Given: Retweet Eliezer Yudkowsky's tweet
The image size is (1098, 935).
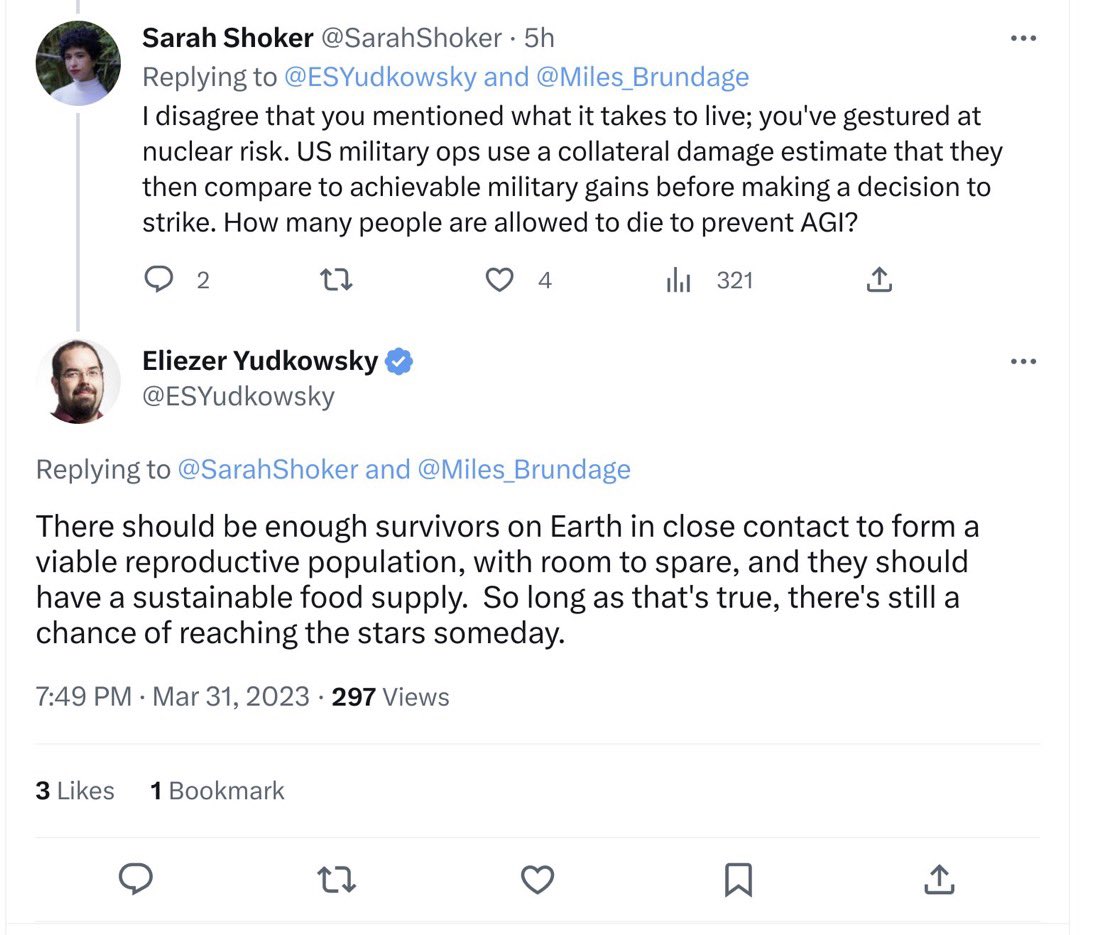Looking at the screenshot, I should [335, 879].
